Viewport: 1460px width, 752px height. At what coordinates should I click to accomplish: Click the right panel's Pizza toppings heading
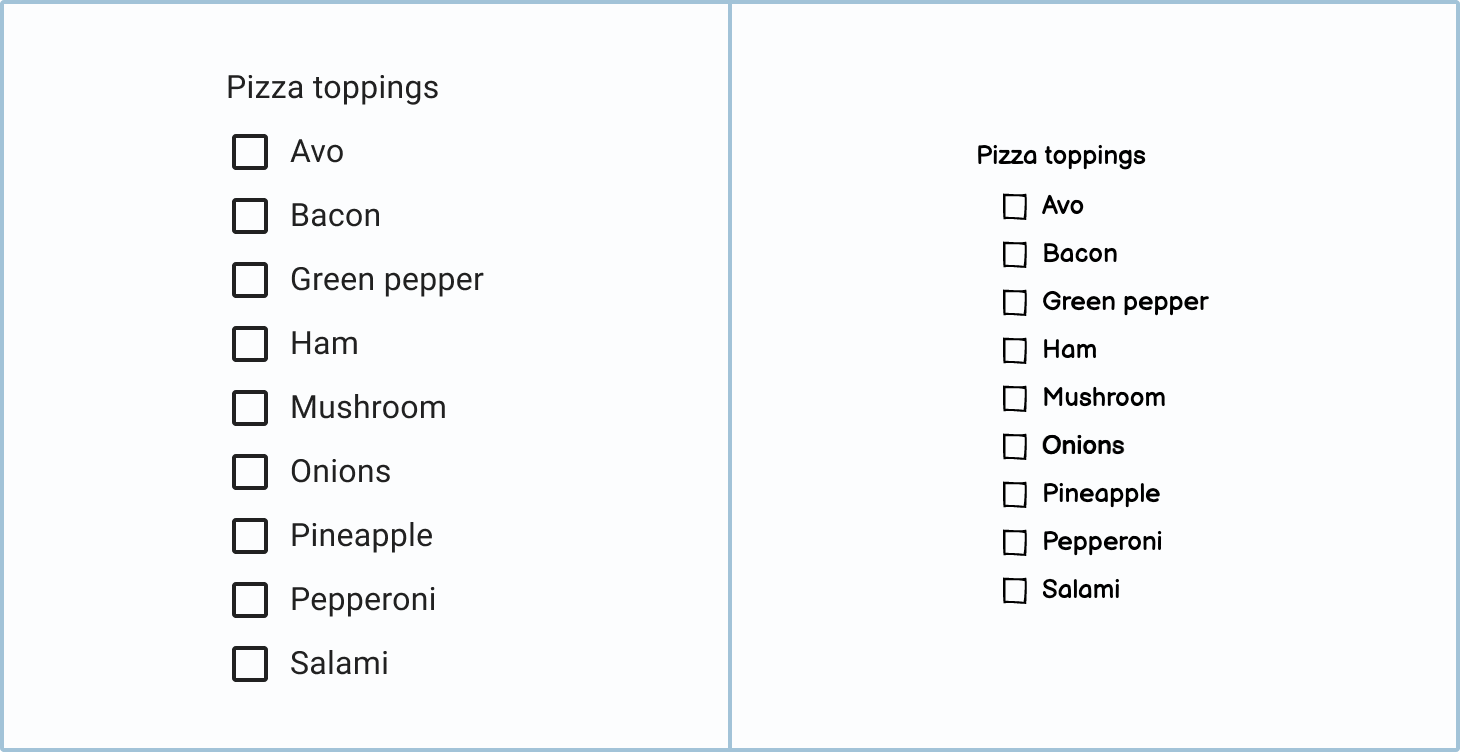pyautogui.click(x=1061, y=156)
